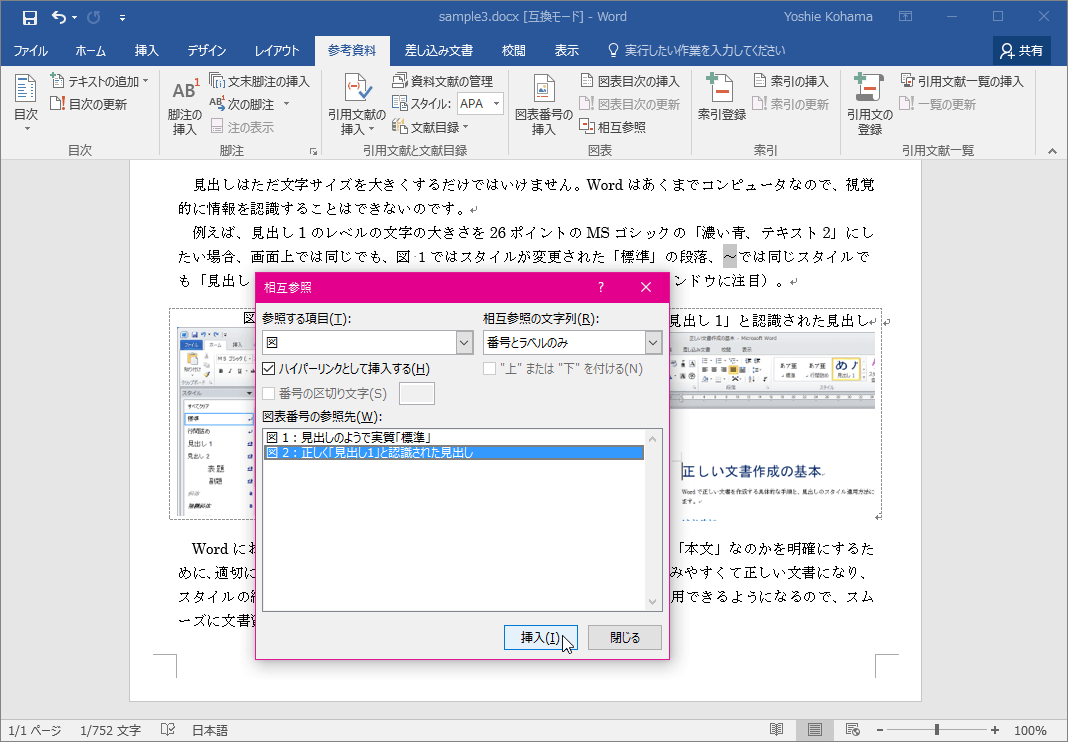Click the 共有 share button

pyautogui.click(x=1022, y=50)
